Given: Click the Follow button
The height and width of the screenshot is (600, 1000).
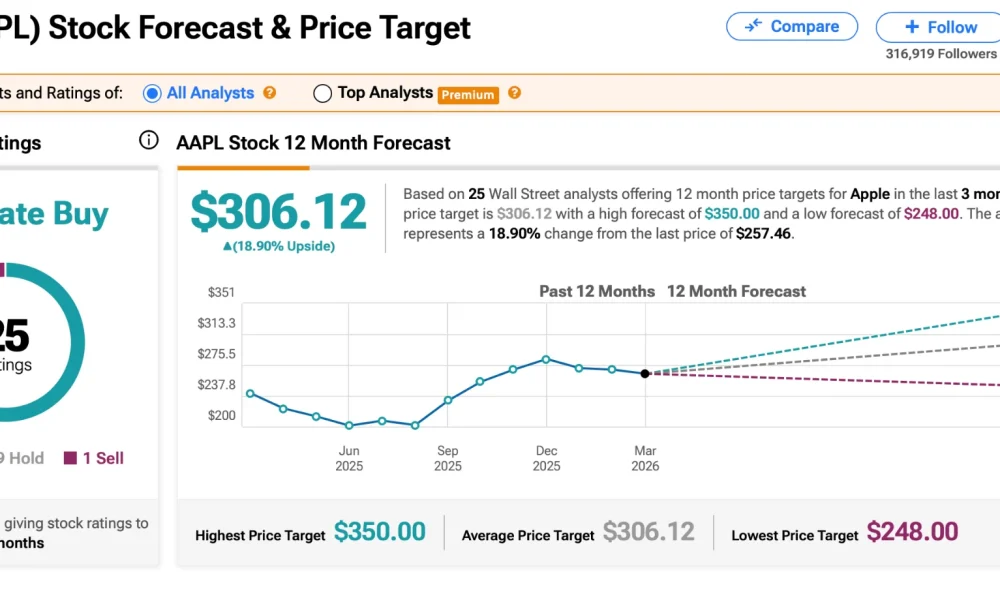Looking at the screenshot, I should click(945, 26).
